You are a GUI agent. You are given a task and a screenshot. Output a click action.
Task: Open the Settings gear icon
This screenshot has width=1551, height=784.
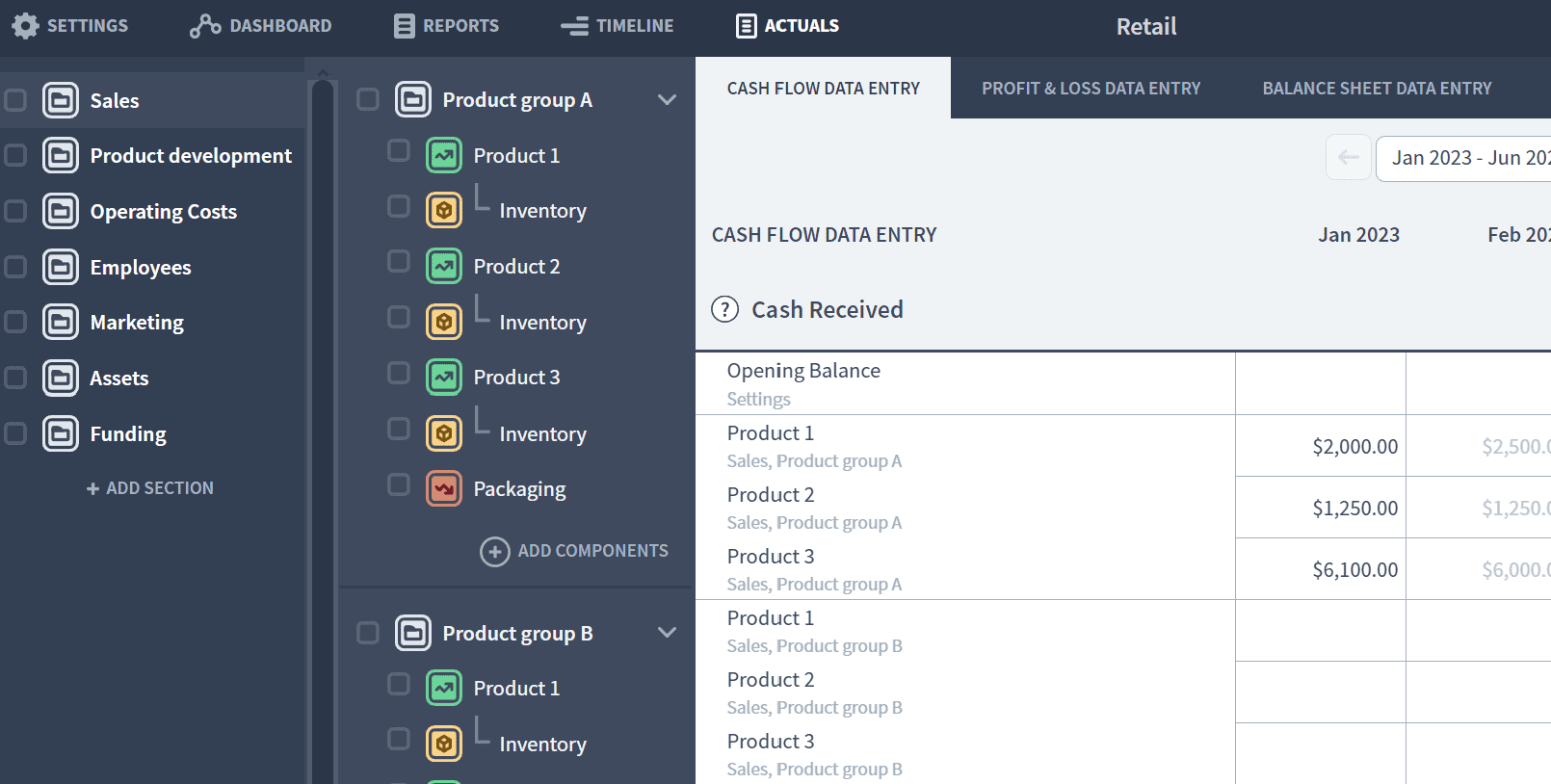[x=26, y=26]
